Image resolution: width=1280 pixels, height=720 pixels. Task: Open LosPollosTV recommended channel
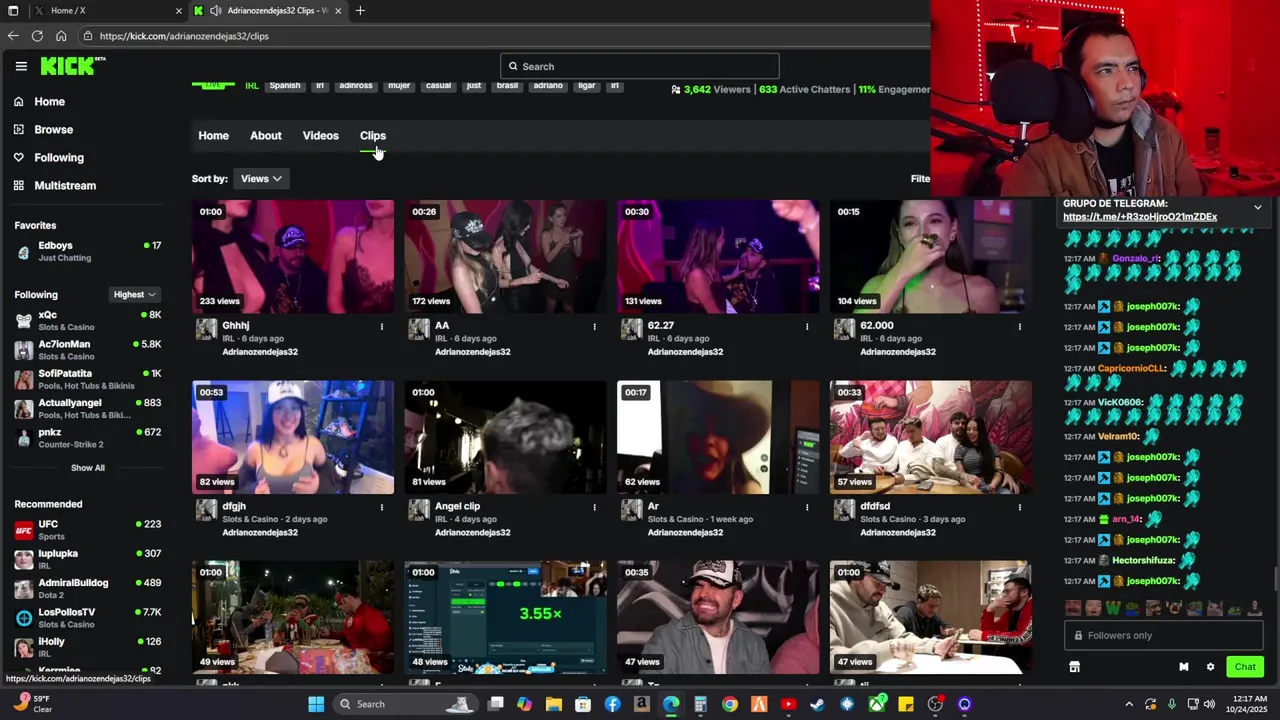click(x=88, y=618)
